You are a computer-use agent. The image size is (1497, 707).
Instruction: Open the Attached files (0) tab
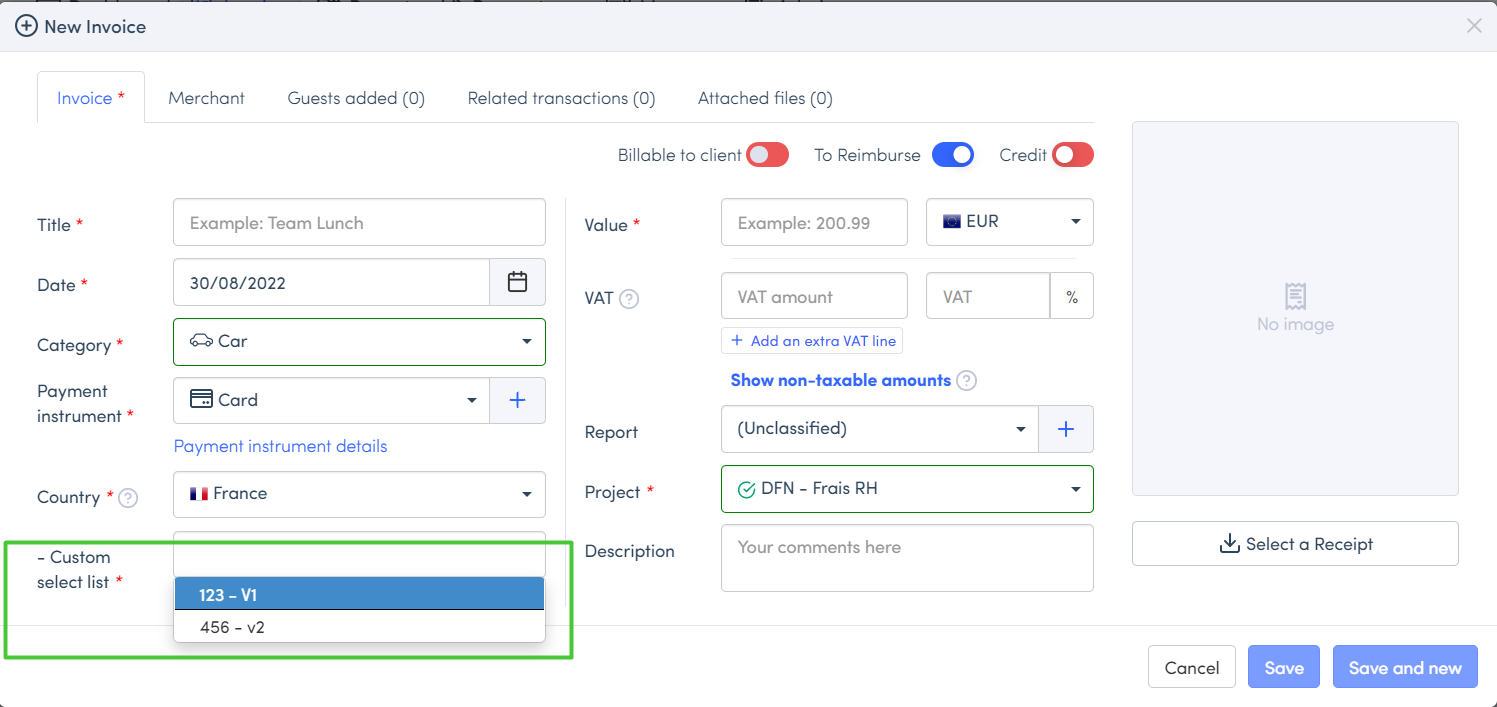[765, 98]
